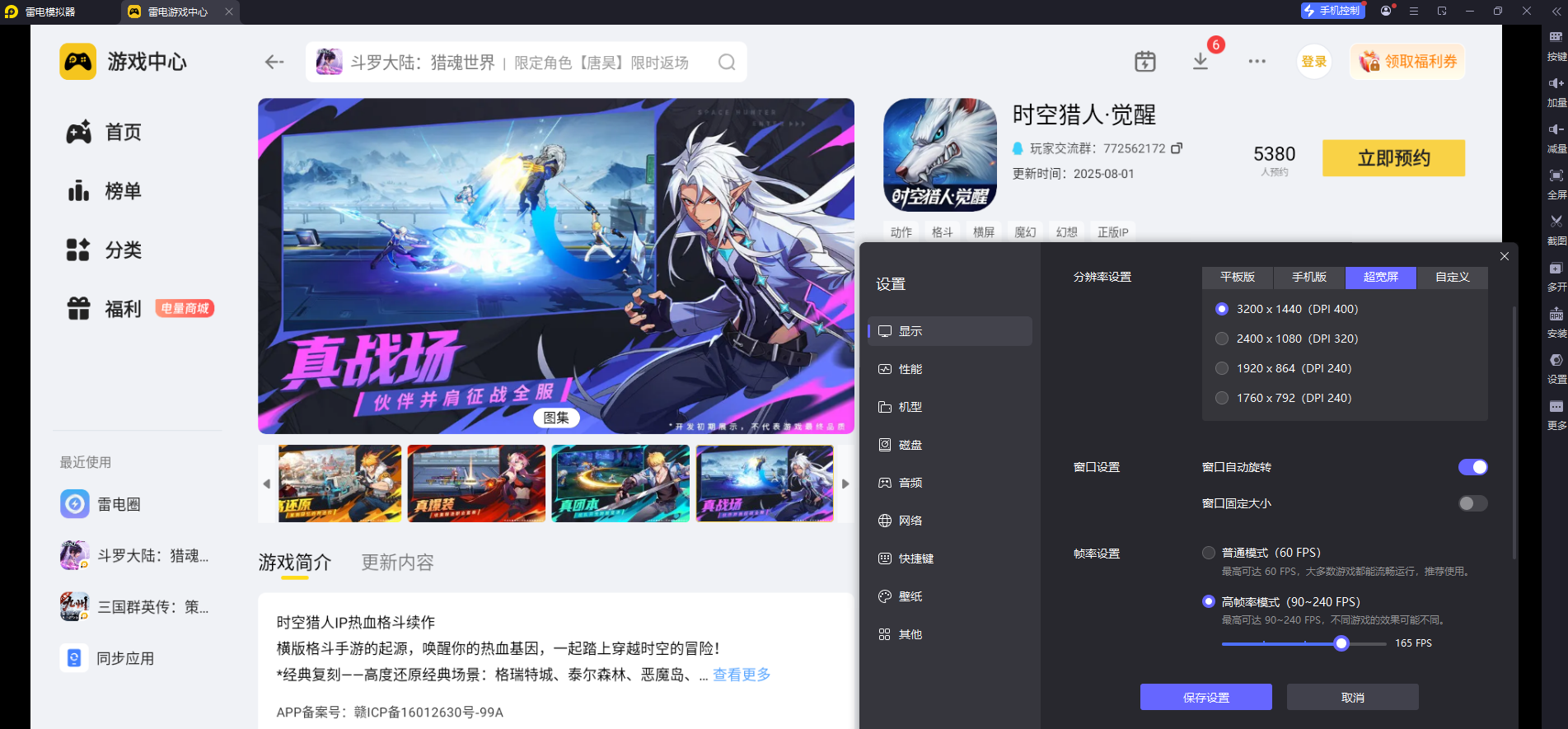The image size is (1568, 729).
Task: Click the fullscreen icon in right sidebar
Action: coord(1556,175)
